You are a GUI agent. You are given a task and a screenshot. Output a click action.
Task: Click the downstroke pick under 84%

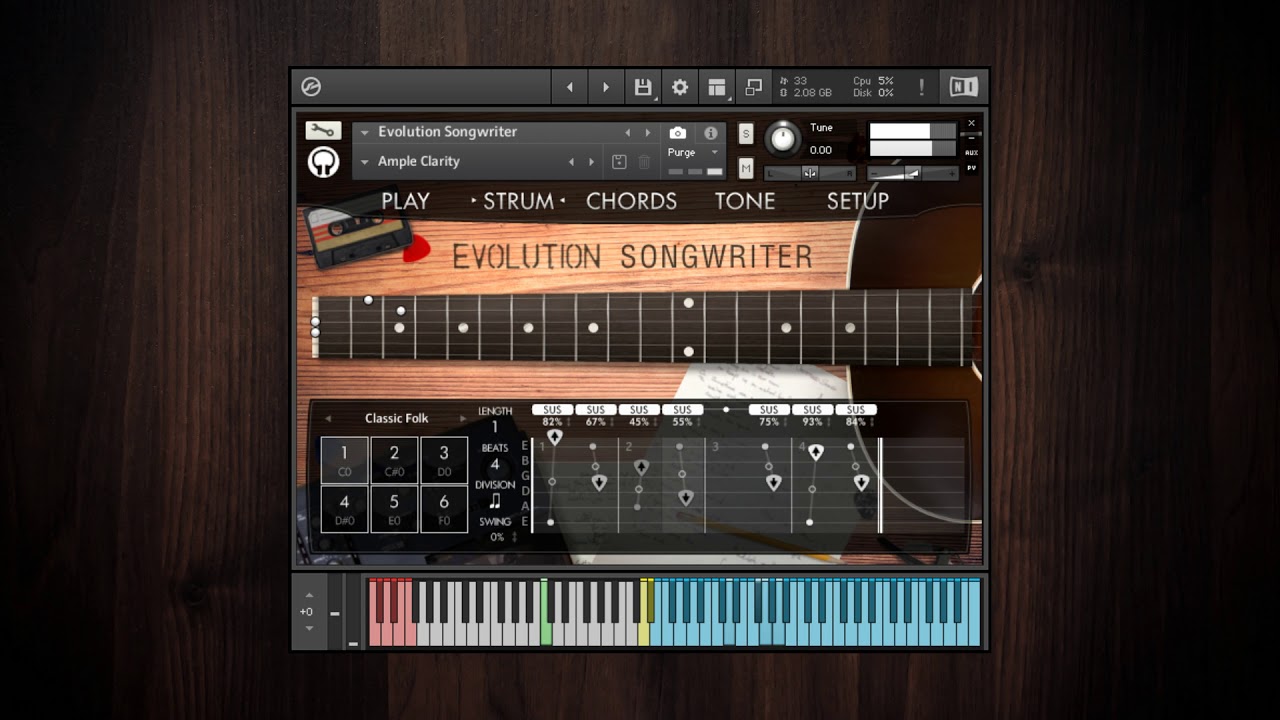[x=861, y=482]
